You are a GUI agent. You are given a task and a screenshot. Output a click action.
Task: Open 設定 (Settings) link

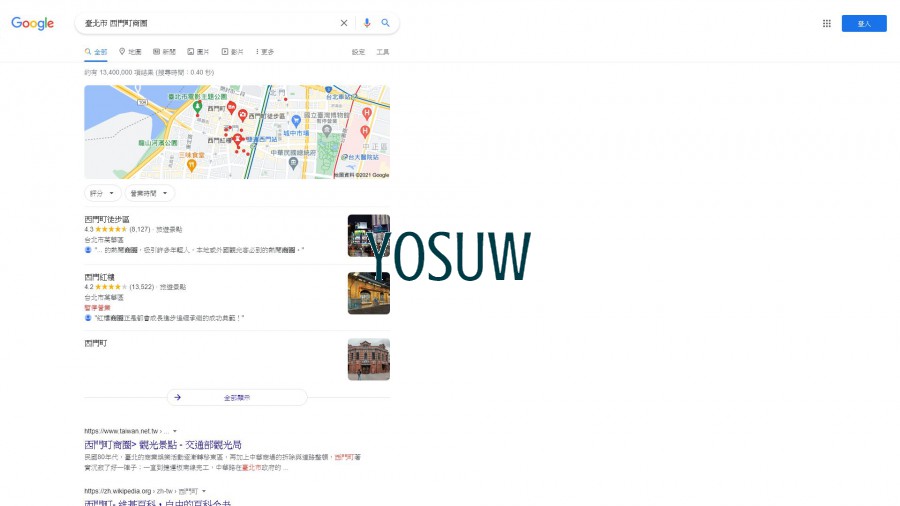(358, 52)
